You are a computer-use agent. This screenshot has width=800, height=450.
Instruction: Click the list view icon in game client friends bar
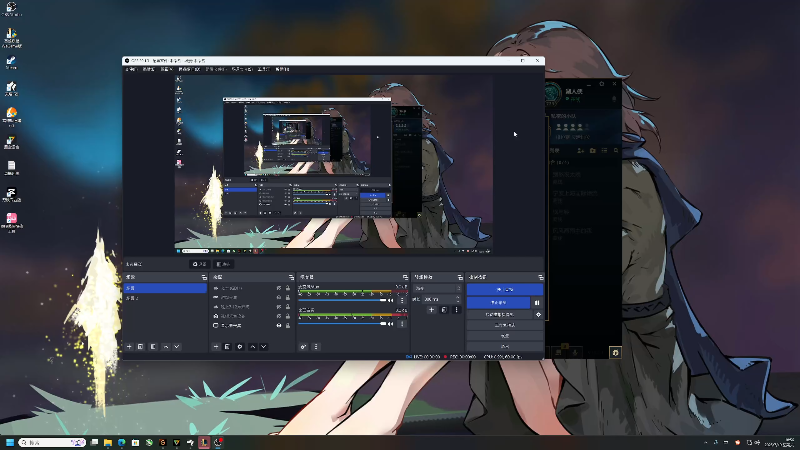click(604, 151)
